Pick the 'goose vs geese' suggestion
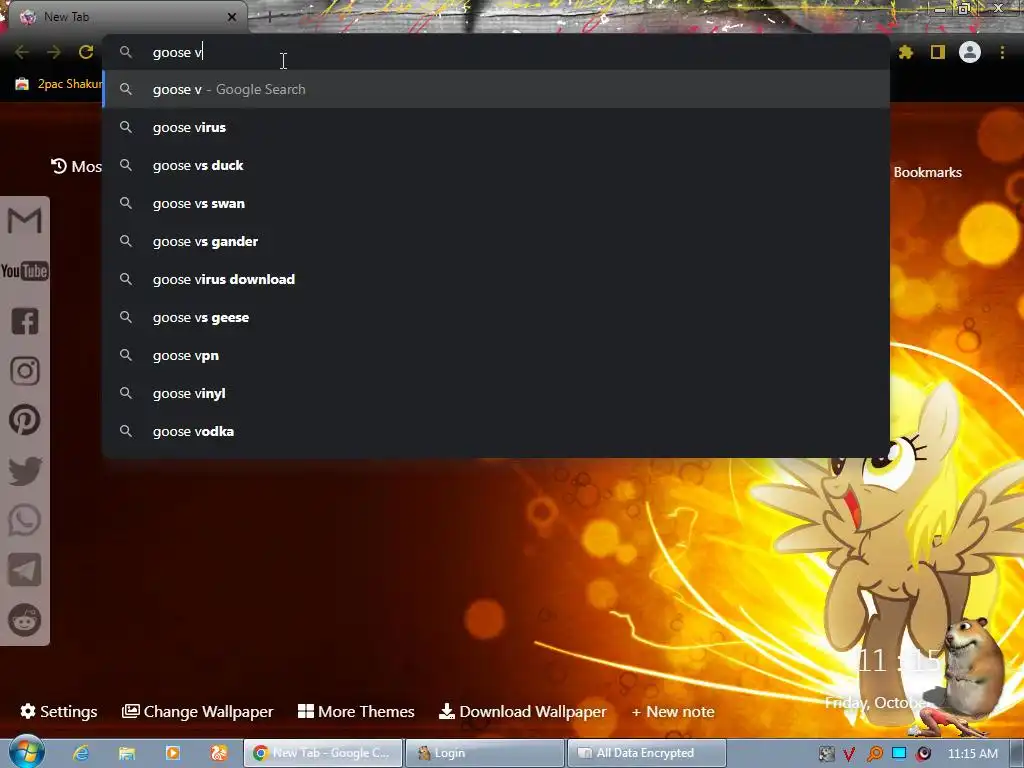Screen dimensions: 1024x768 [496, 317]
